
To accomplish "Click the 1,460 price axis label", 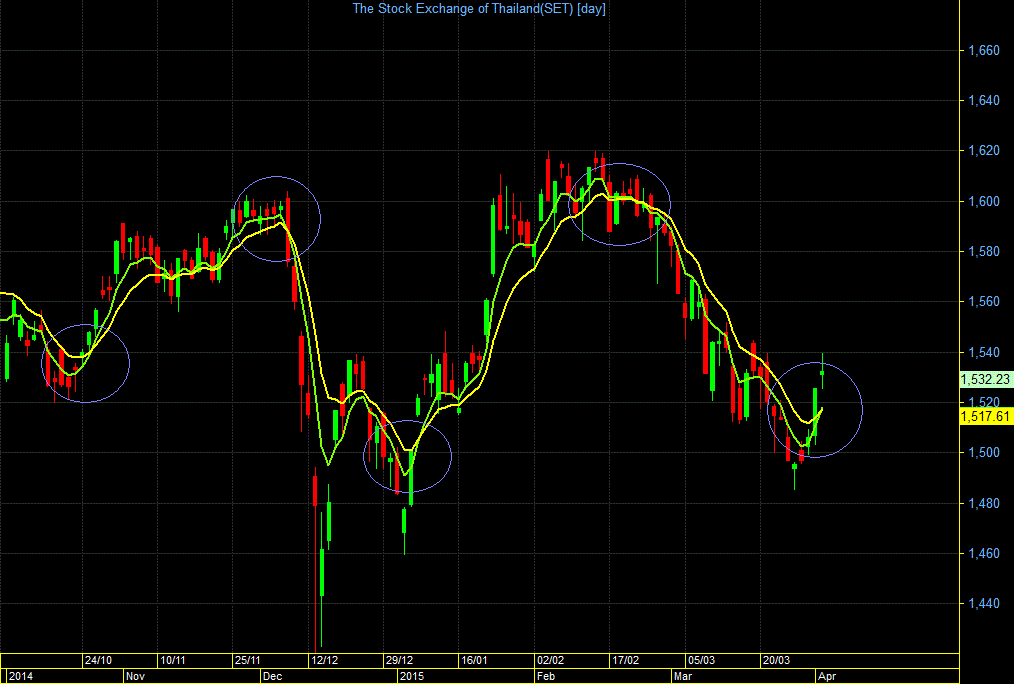I will click(x=984, y=553).
